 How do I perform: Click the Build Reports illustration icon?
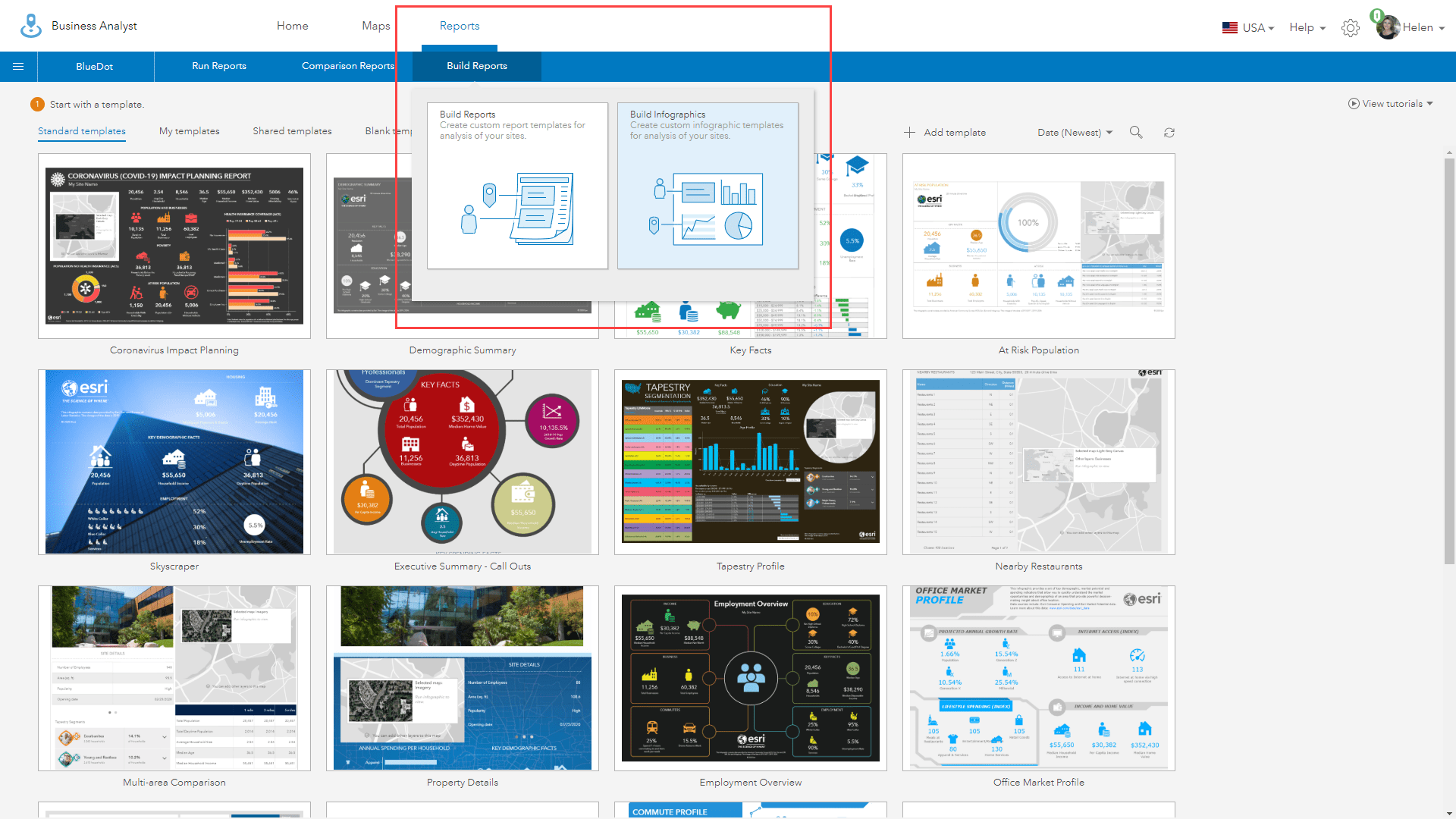click(517, 209)
